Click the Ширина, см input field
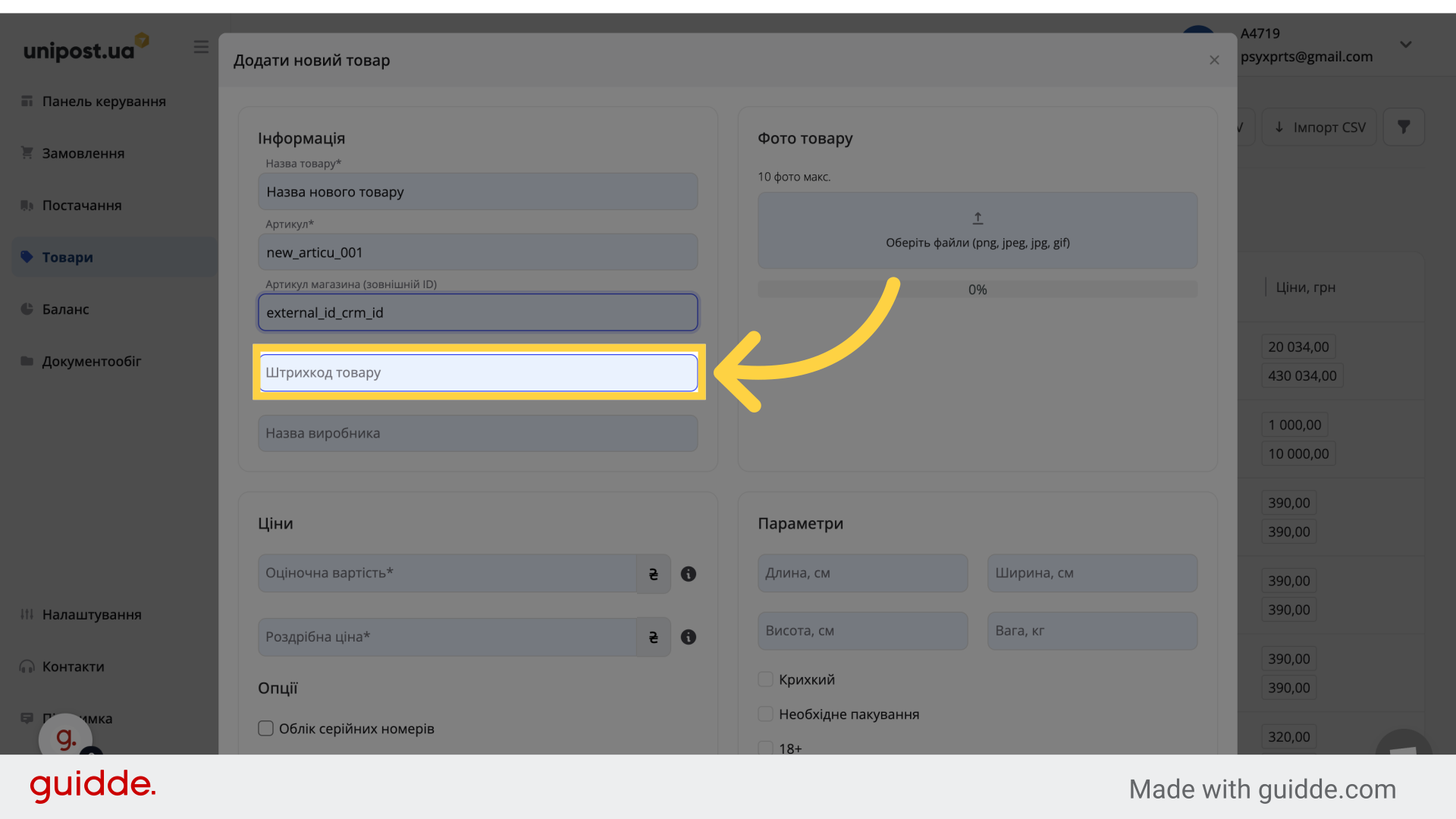 coord(1092,573)
